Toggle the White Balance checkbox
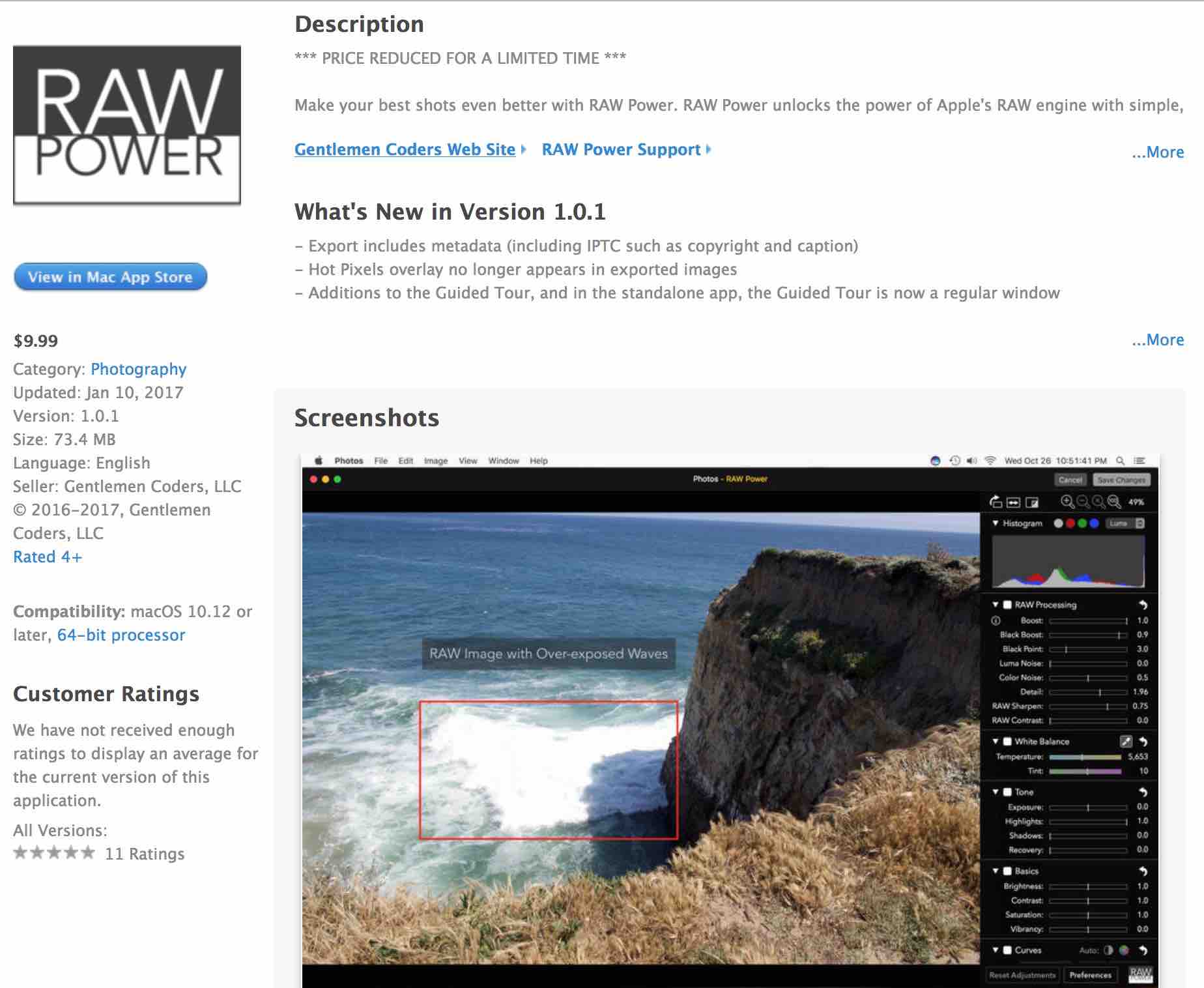Screen dimensions: 1204x988 pos(1008,742)
